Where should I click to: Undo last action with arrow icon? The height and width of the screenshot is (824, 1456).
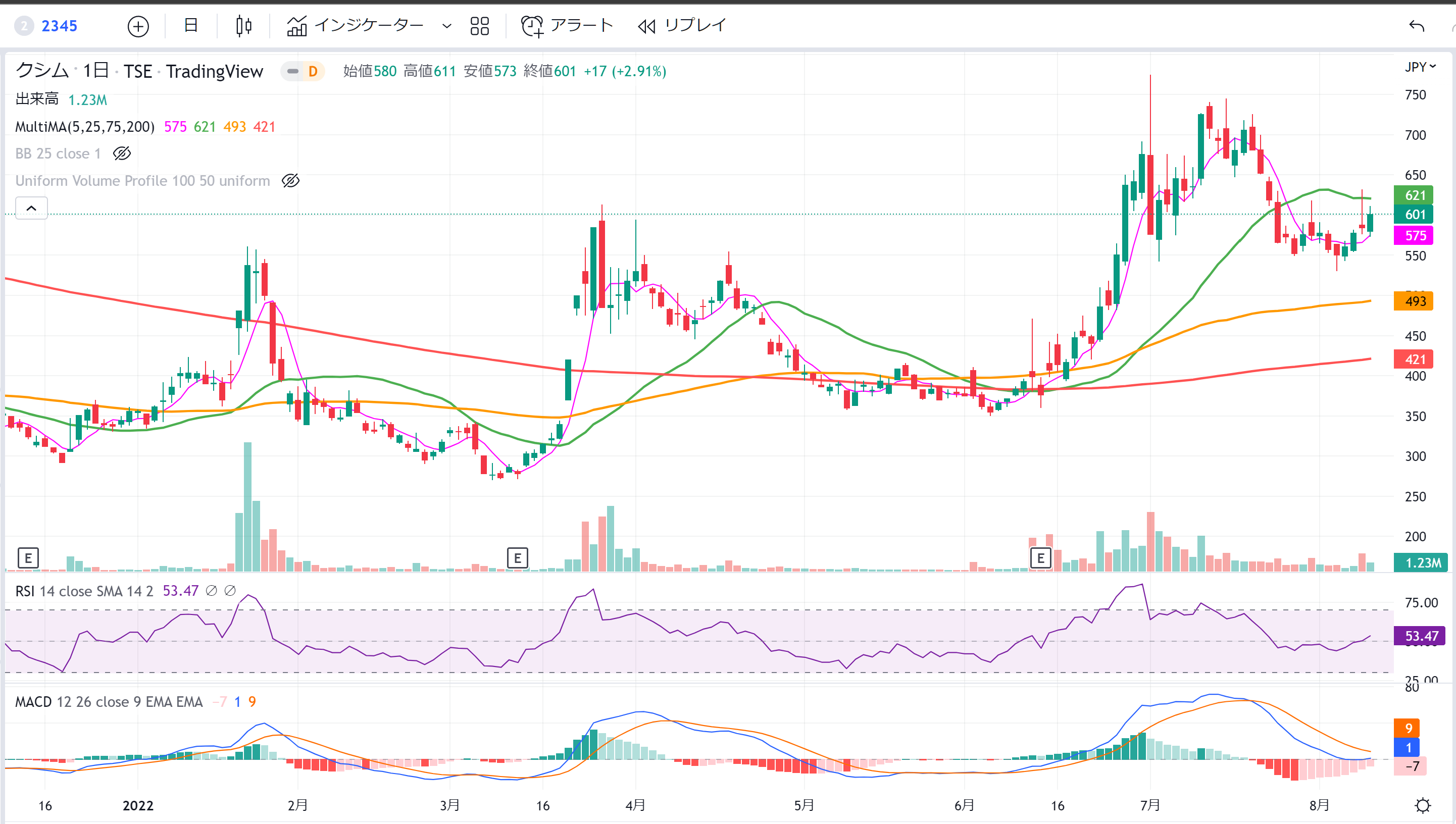pos(1417,26)
